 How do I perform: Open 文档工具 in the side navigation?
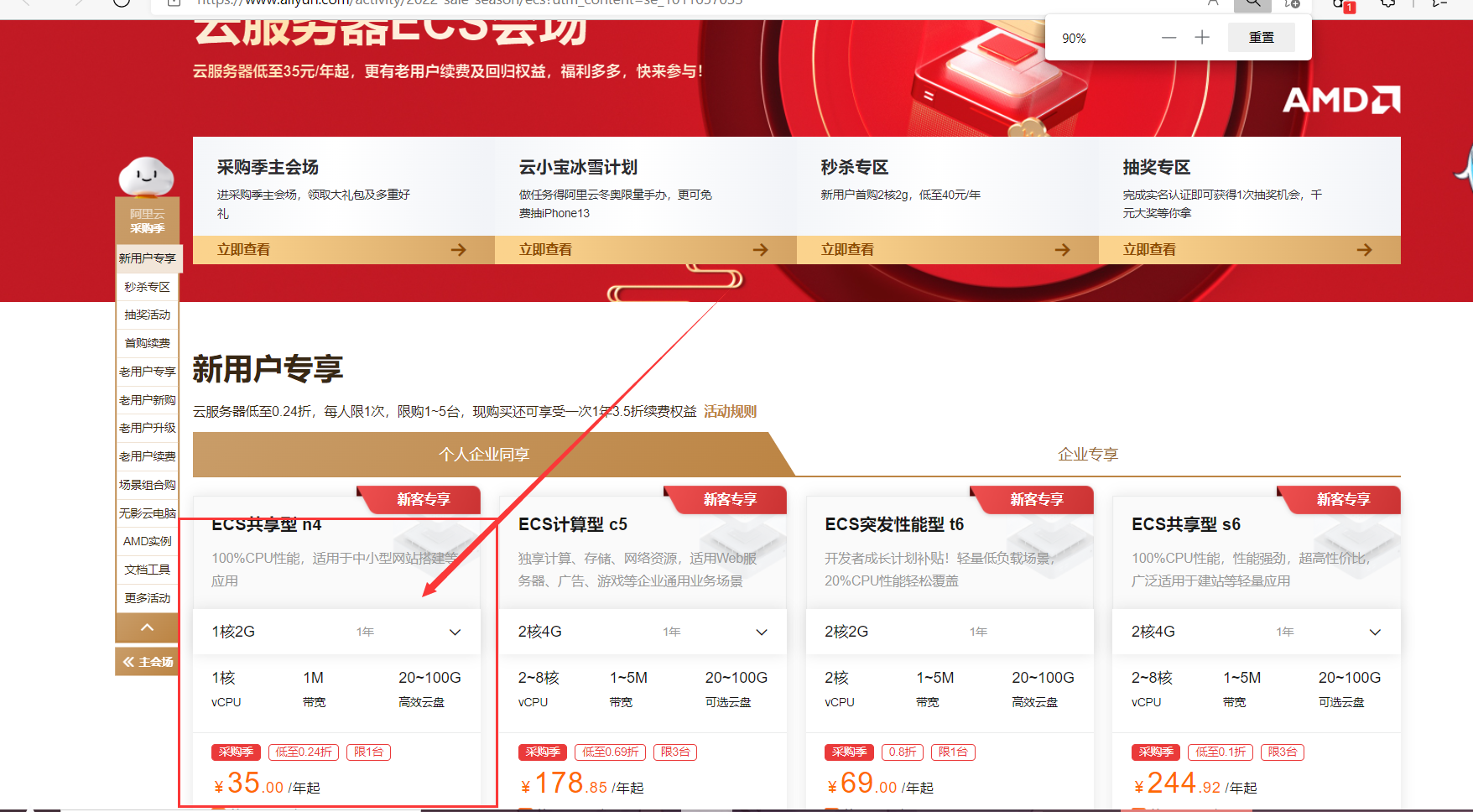click(x=148, y=570)
